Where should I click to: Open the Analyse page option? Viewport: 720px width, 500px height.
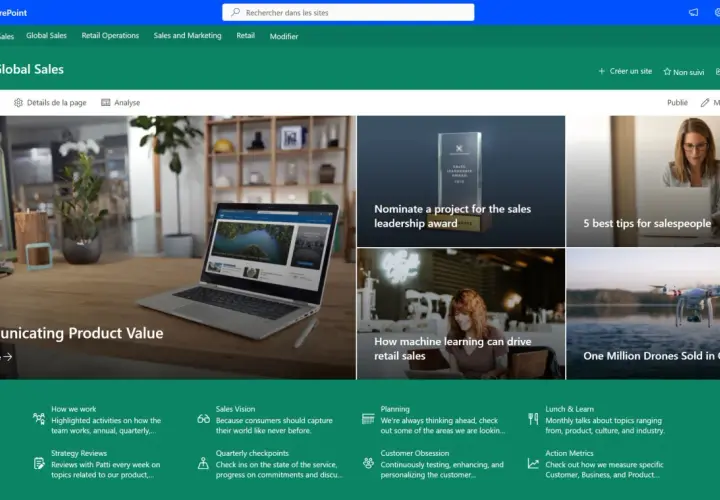pos(120,102)
